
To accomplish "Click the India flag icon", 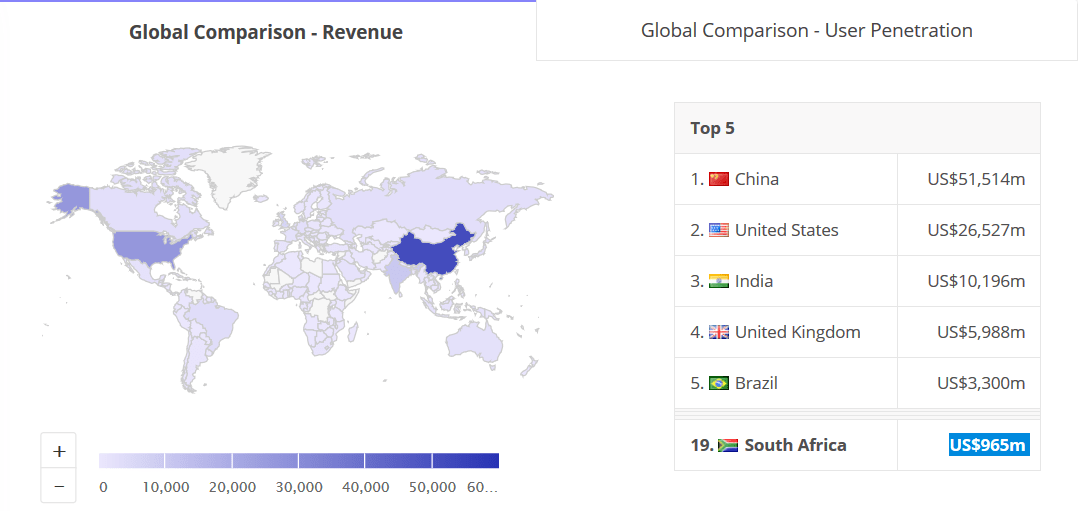I will (x=718, y=281).
